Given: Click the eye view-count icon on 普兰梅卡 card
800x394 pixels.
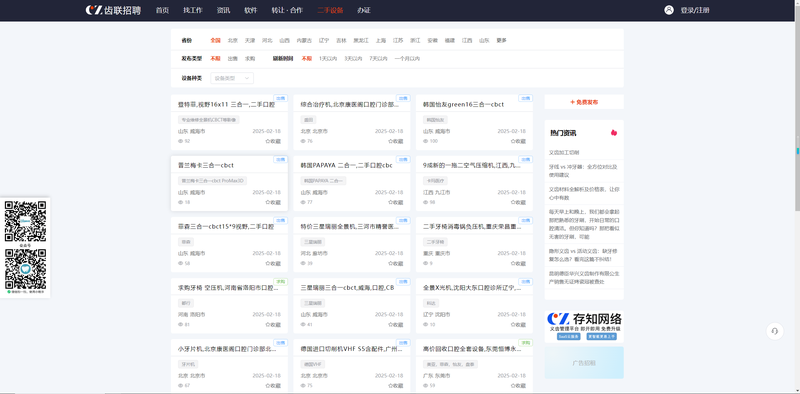Looking at the screenshot, I should point(181,203).
